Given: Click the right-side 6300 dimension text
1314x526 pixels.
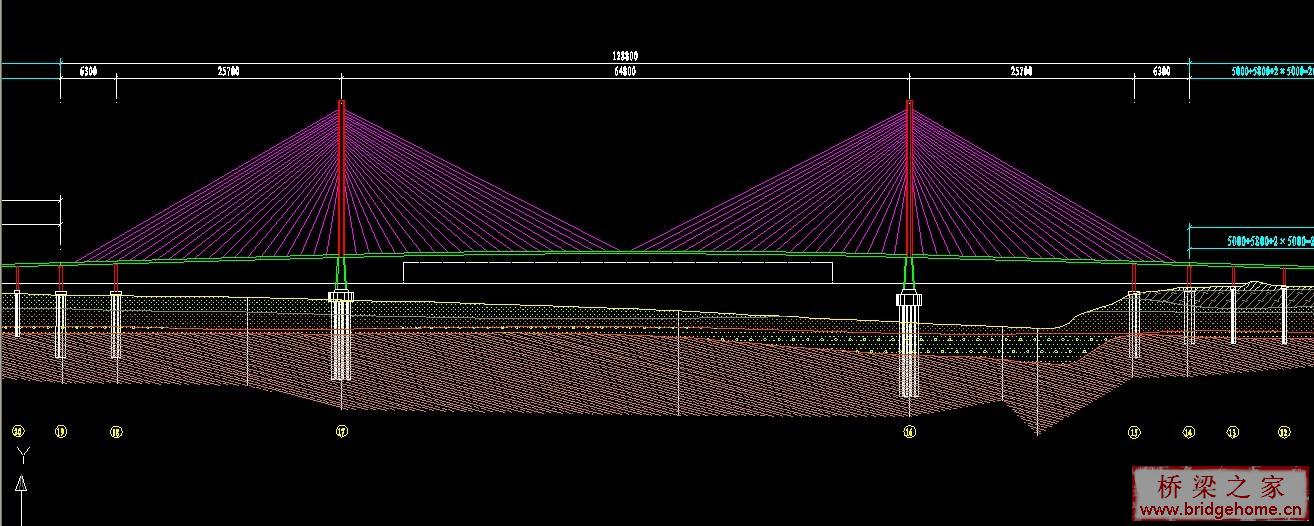Looking at the screenshot, I should click(1161, 71).
